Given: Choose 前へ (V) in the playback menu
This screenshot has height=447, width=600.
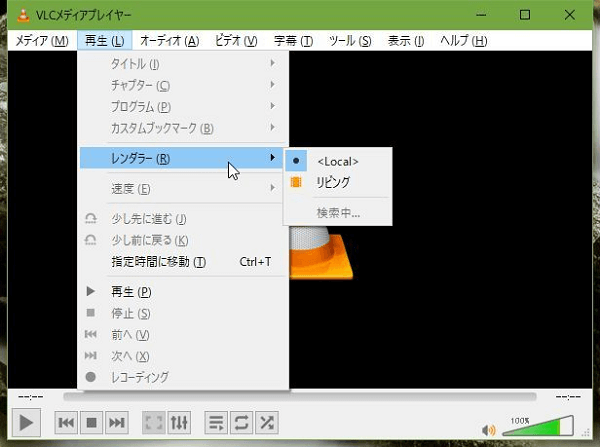Looking at the screenshot, I should 183,335.
